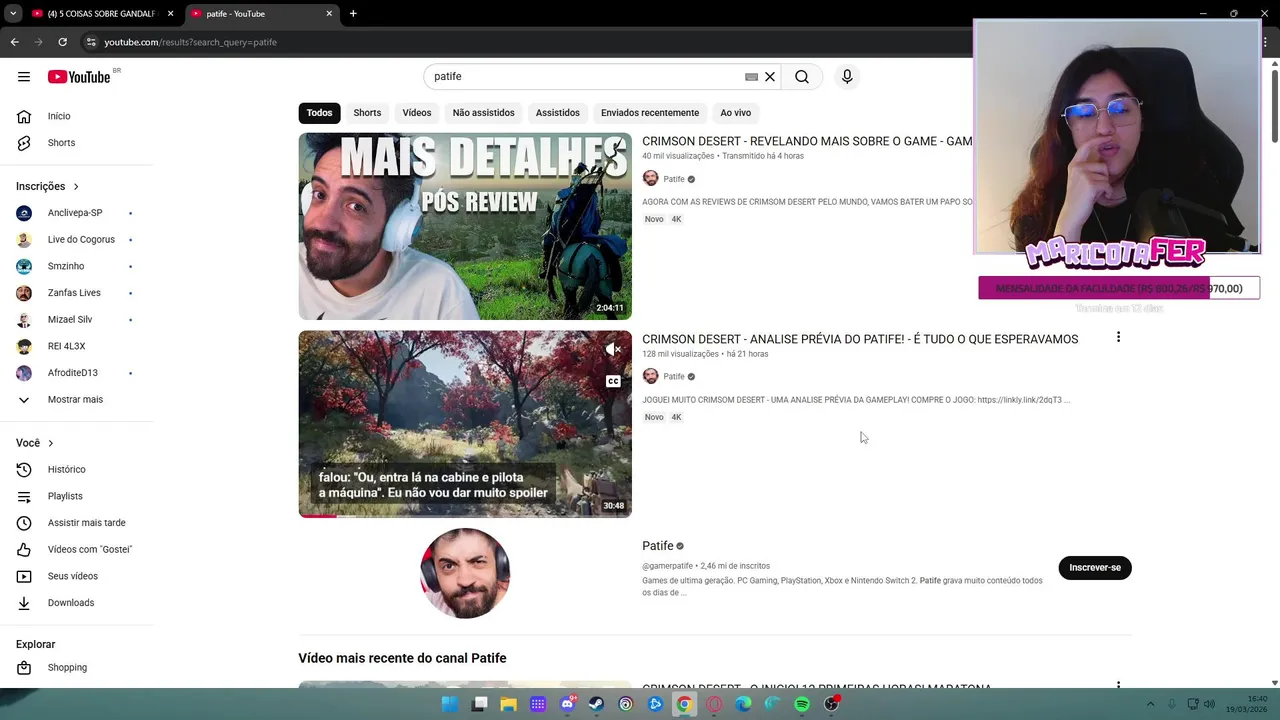1280x720 pixels.
Task: Select the Shorts filter chip
Action: 367,113
